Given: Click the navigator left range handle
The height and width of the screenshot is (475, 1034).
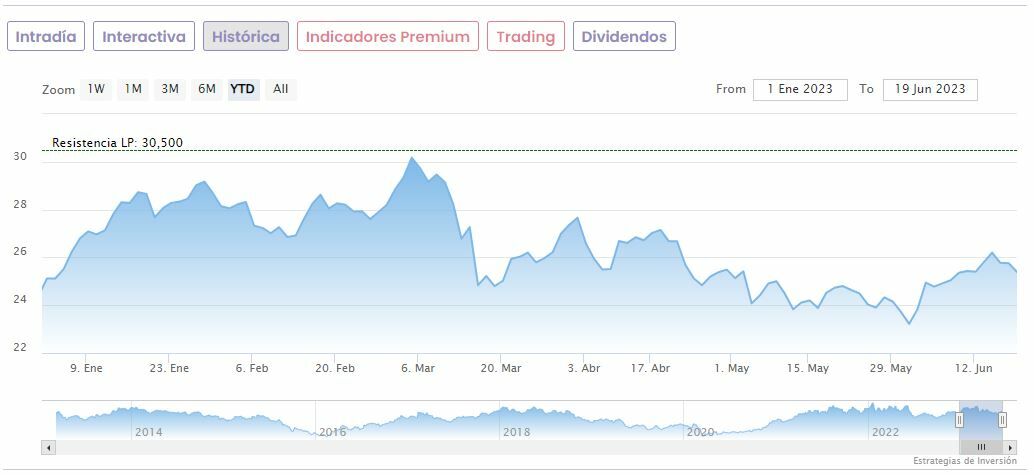Looking at the screenshot, I should click(959, 420).
